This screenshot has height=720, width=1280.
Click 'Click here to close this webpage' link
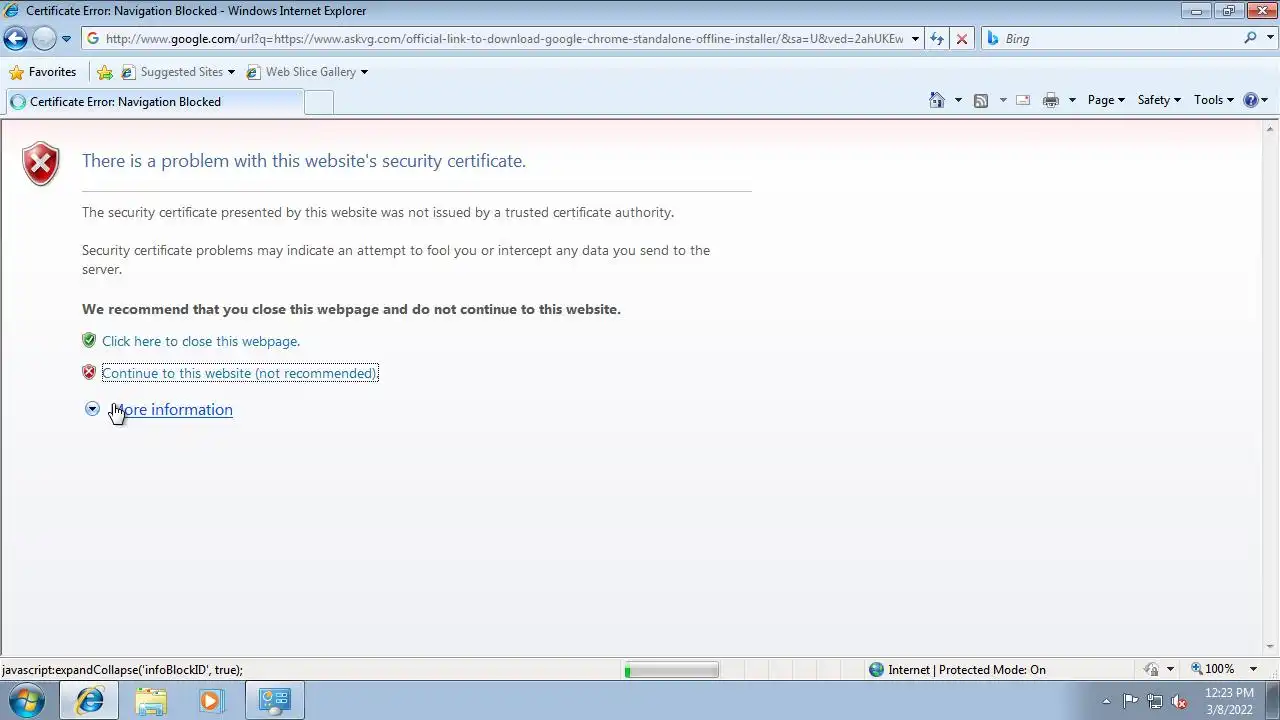(201, 341)
